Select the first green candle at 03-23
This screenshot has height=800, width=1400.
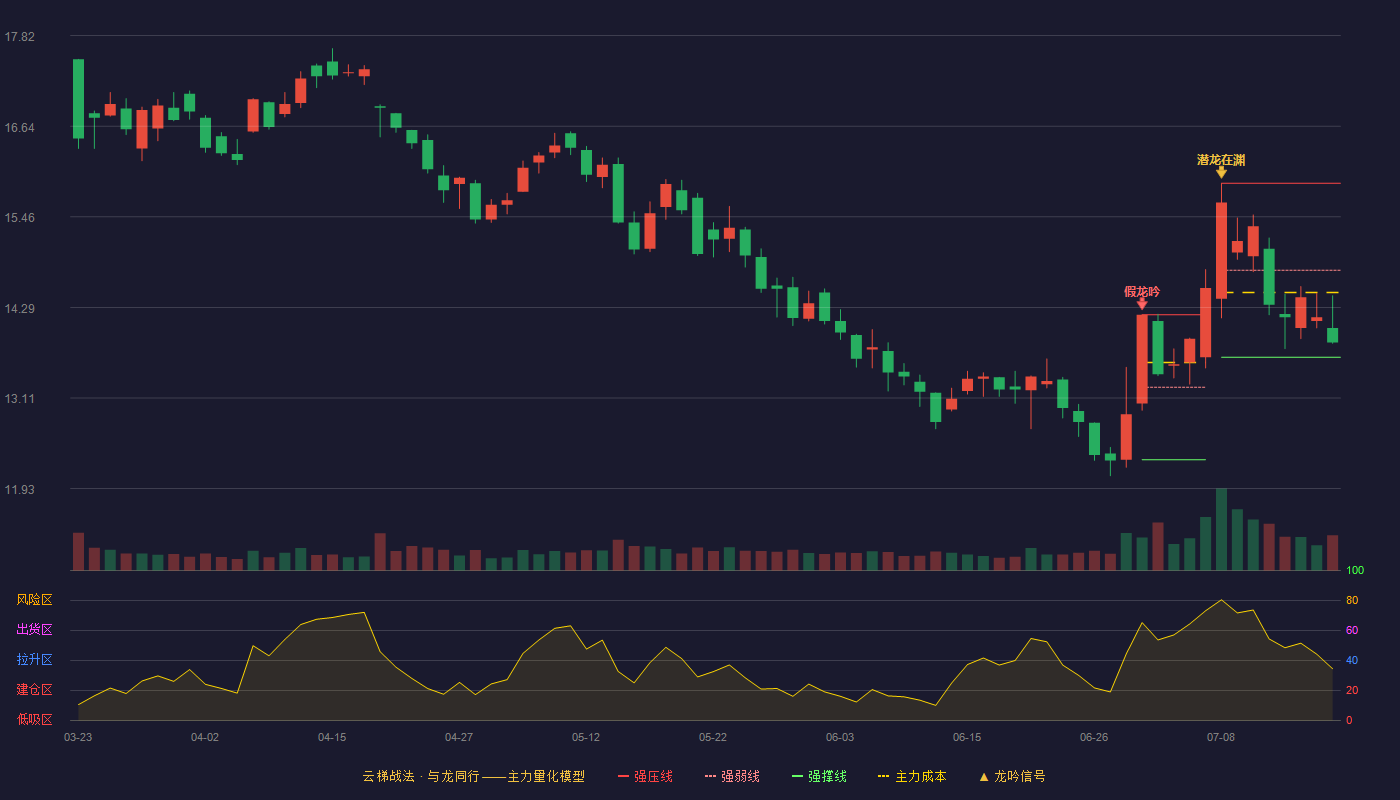click(78, 99)
